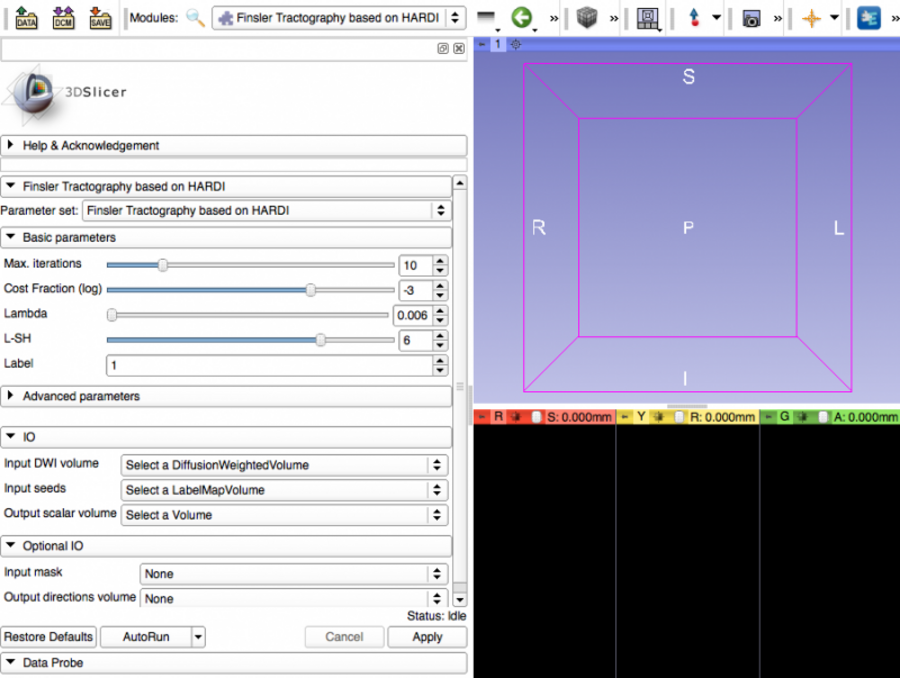Toggle the Red slice pin button
The image size is (900, 678).
[482, 417]
